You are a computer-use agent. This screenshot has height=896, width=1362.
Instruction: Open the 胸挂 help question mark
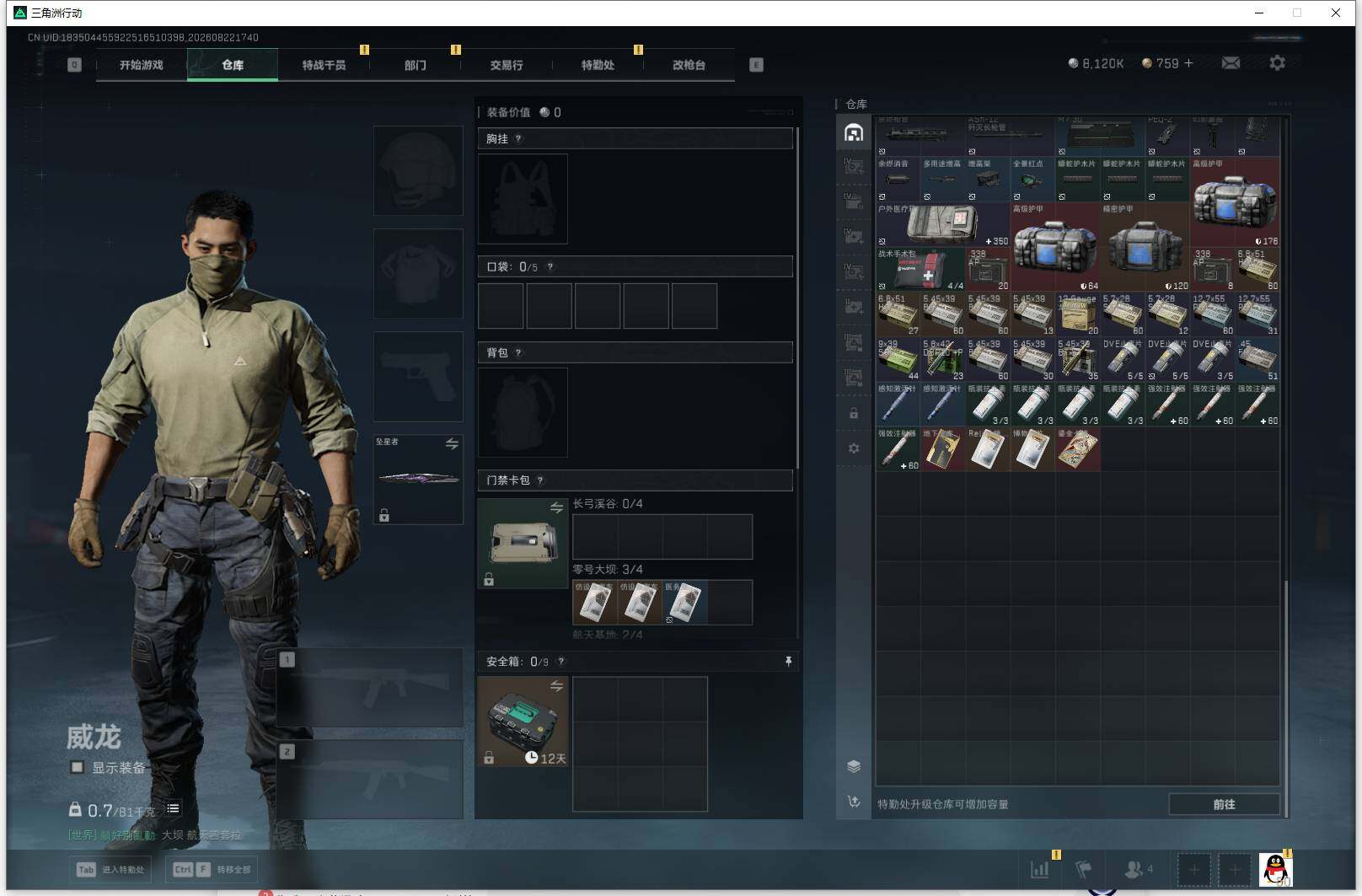(x=517, y=138)
